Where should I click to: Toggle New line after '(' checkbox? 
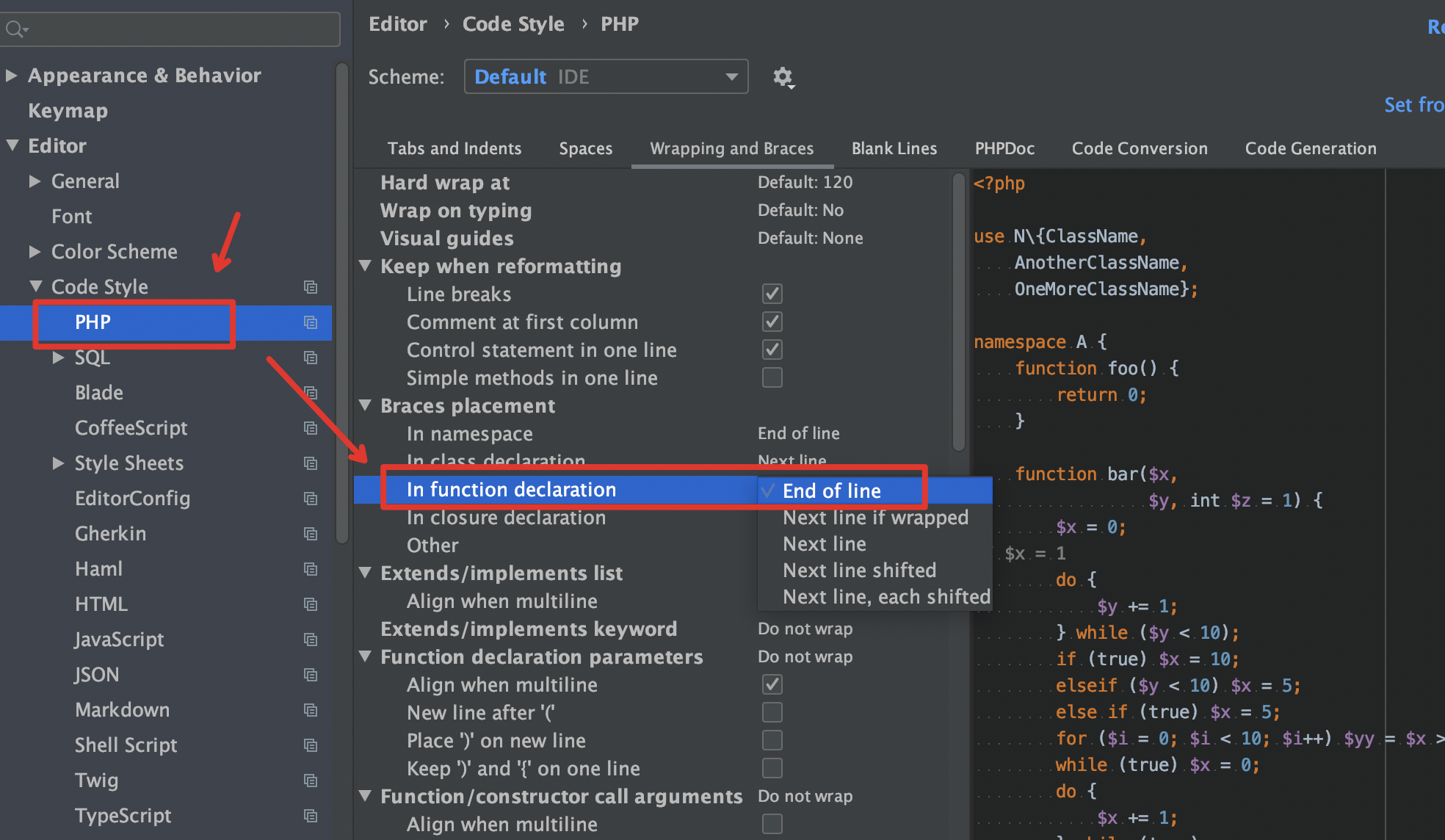[772, 713]
